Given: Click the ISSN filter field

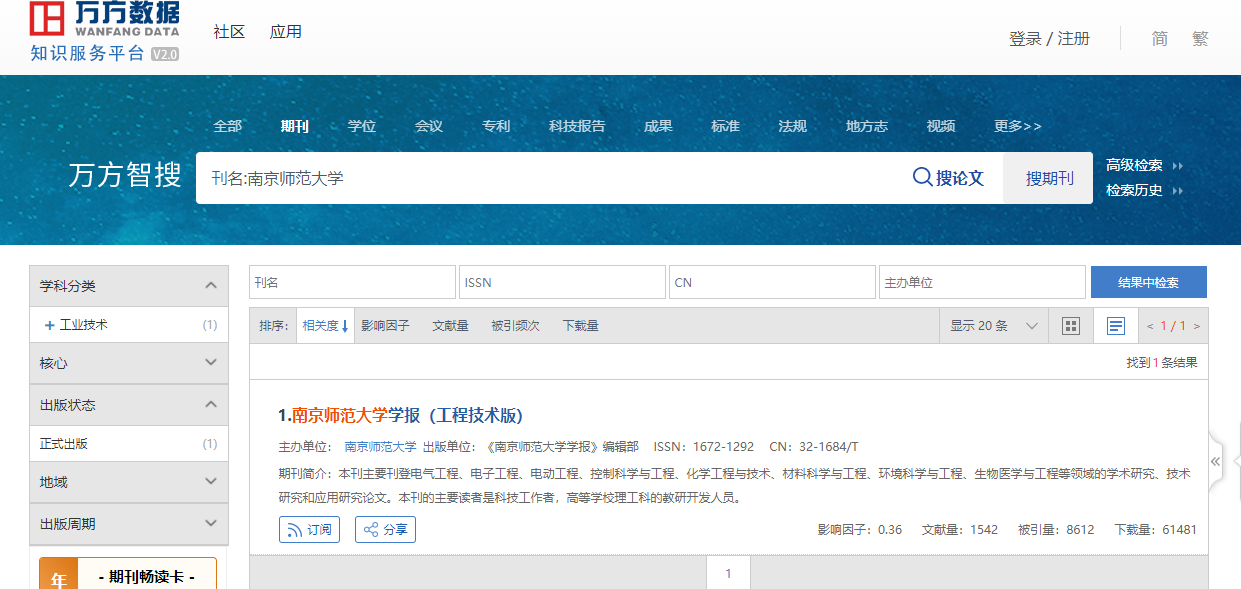Looking at the screenshot, I should [562, 282].
